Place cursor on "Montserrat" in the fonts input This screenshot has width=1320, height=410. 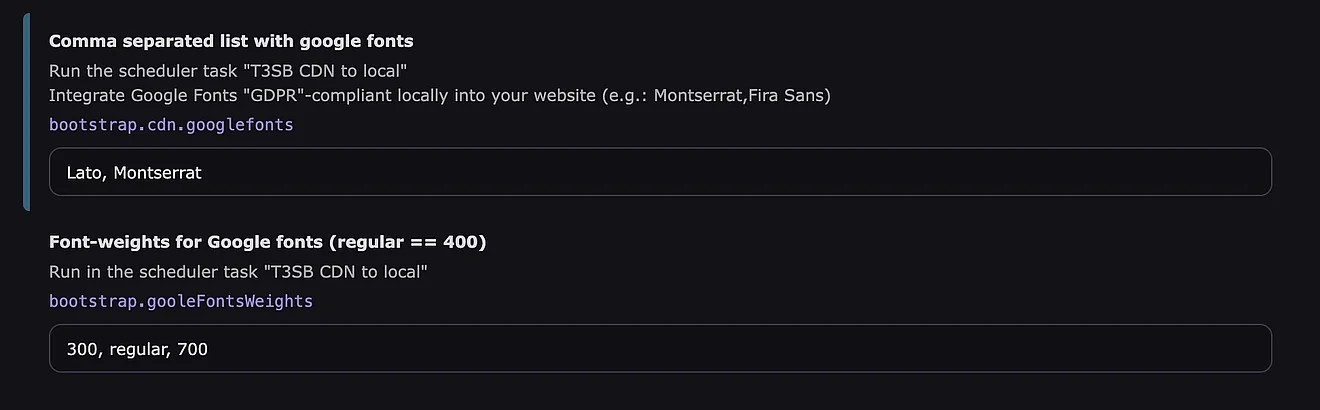click(x=158, y=173)
